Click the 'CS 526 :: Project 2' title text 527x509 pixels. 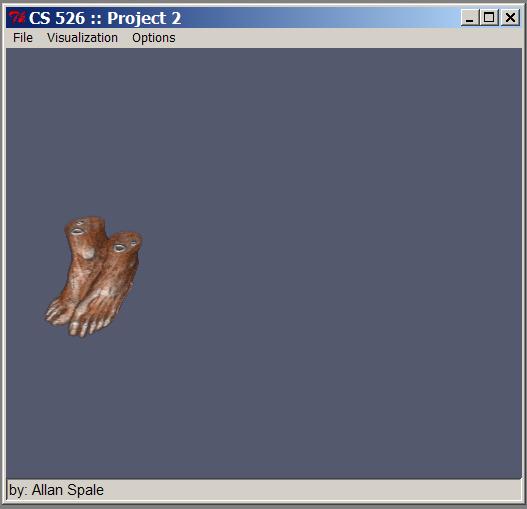tap(105, 18)
